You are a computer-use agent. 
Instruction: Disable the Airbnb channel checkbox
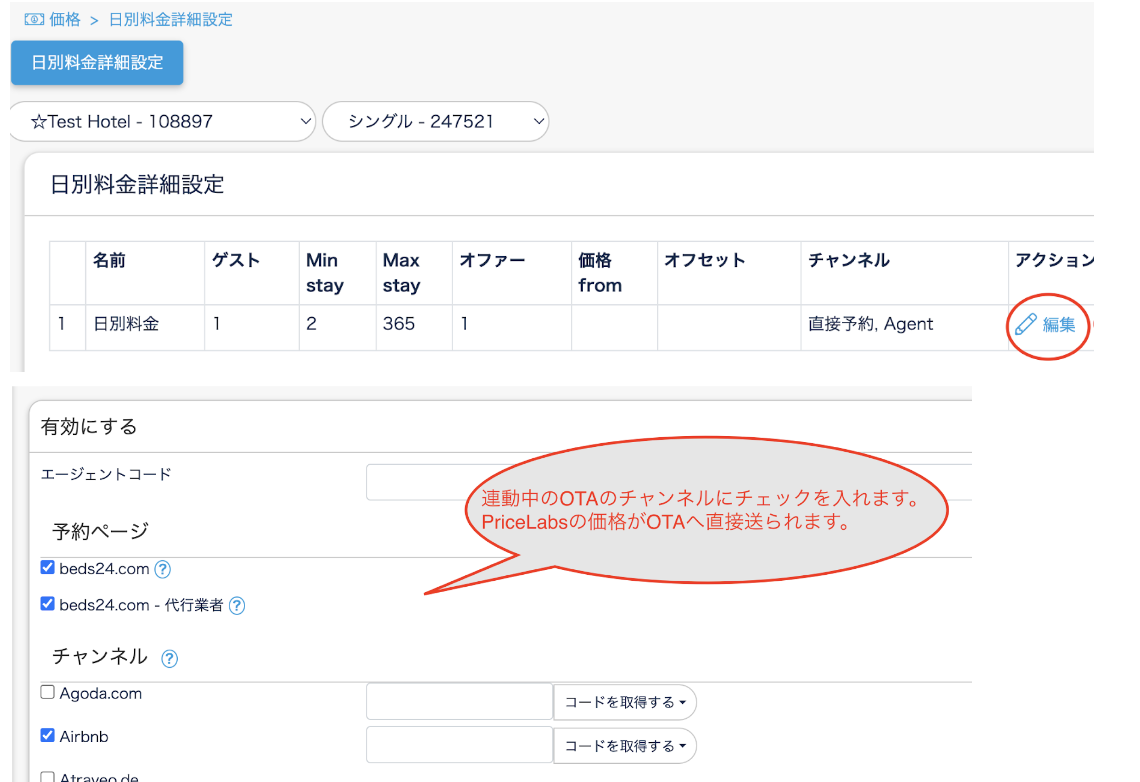pyautogui.click(x=48, y=736)
